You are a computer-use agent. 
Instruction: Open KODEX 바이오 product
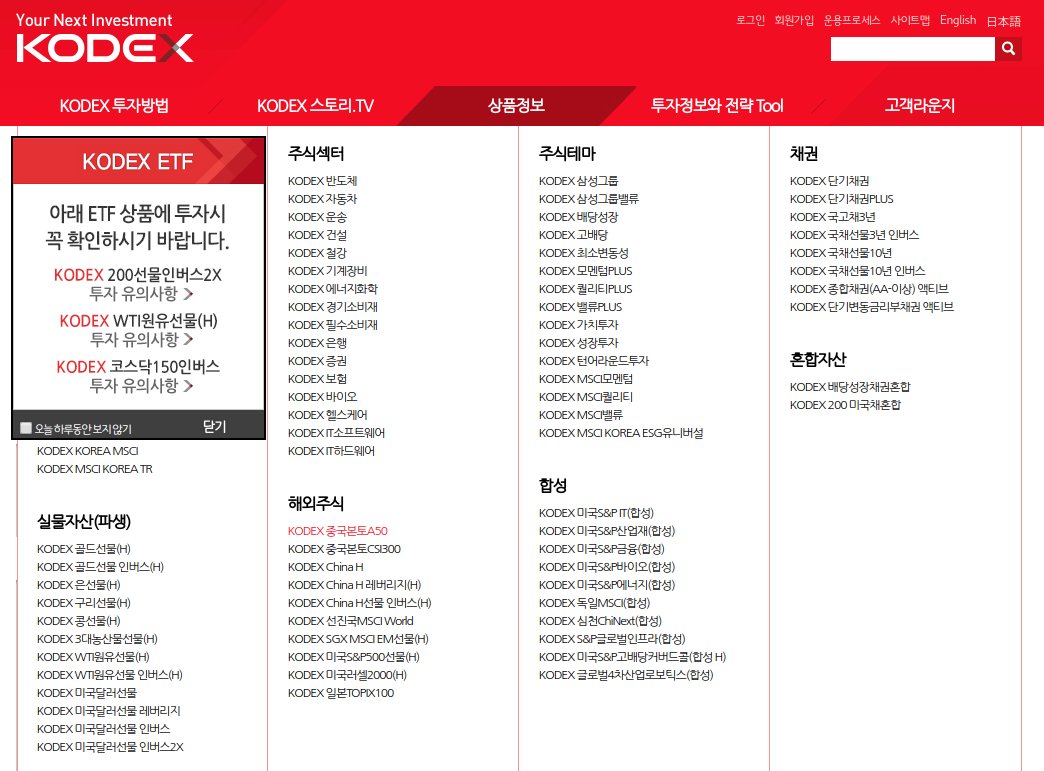(x=322, y=397)
